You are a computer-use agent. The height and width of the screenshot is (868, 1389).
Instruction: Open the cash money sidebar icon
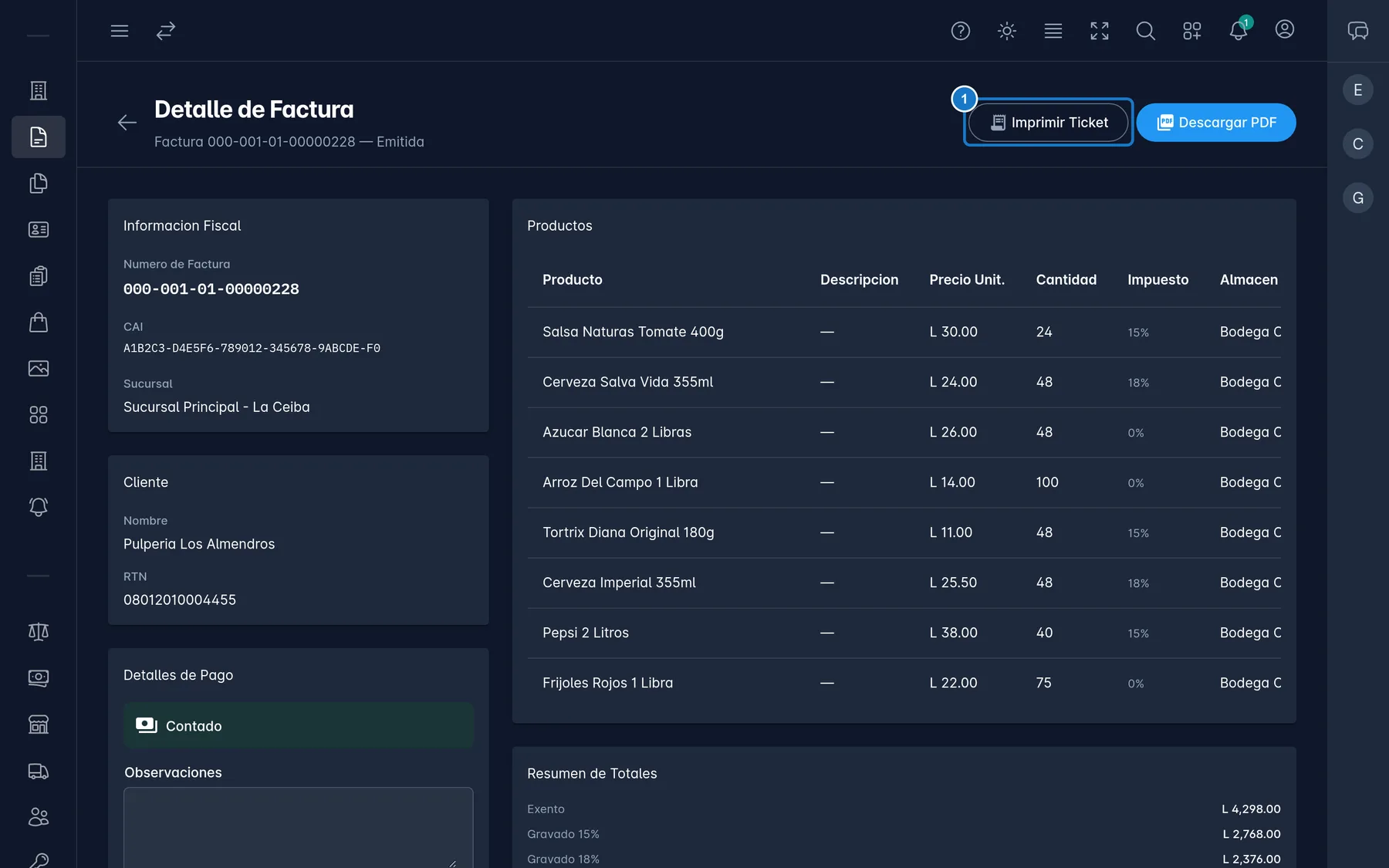39,678
